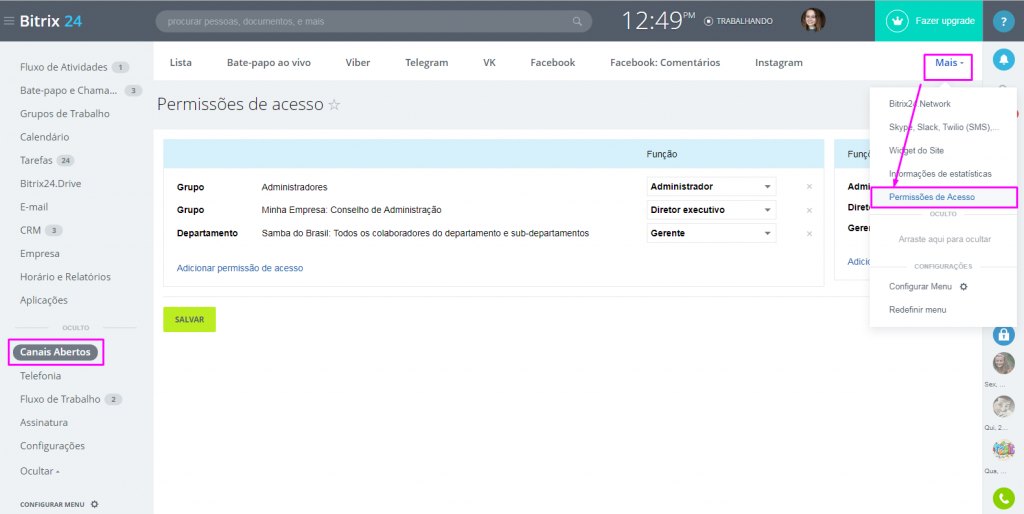Select Widget do Site menu item

tap(916, 151)
